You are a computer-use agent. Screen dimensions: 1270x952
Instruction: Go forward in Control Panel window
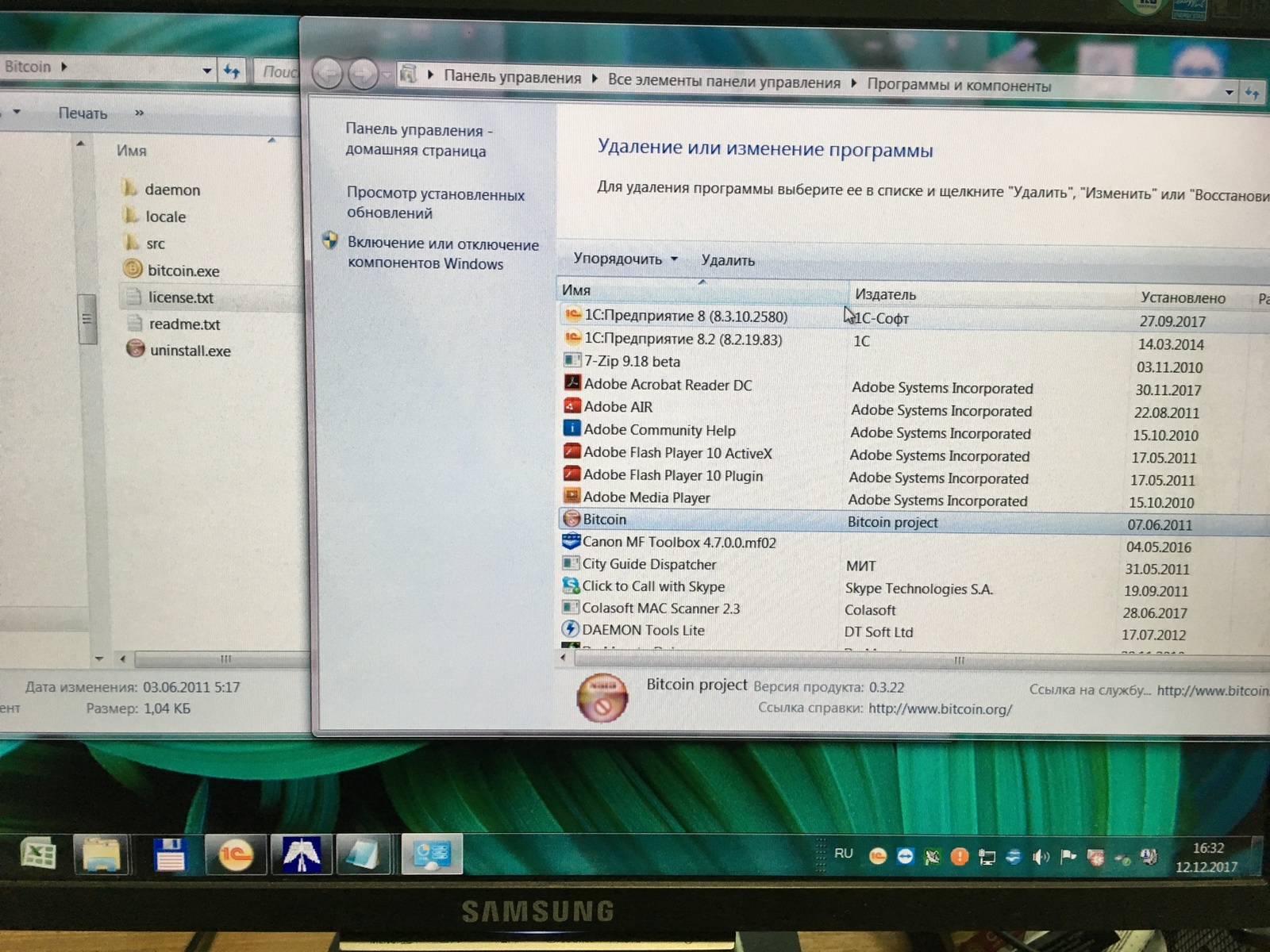click(363, 75)
